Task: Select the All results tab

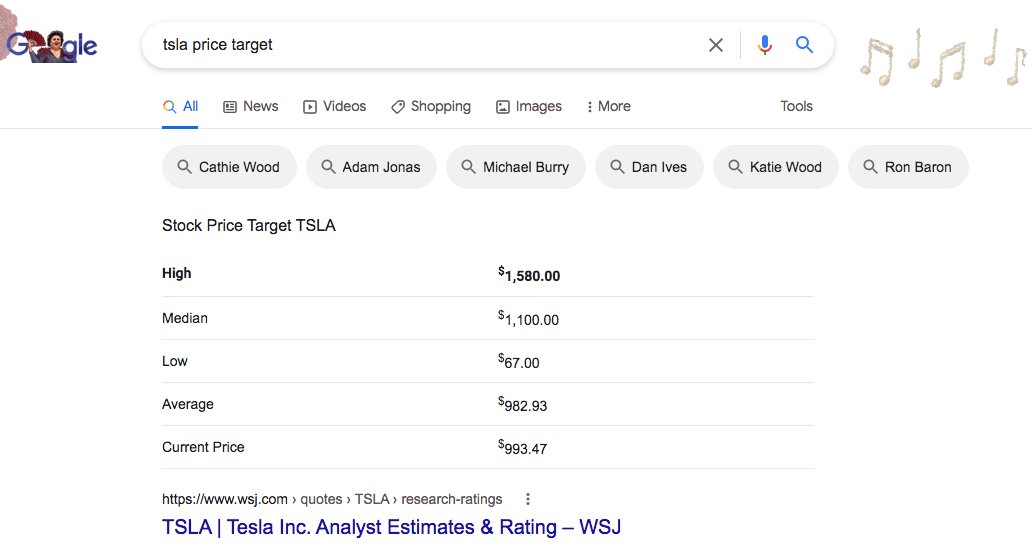Action: [180, 107]
